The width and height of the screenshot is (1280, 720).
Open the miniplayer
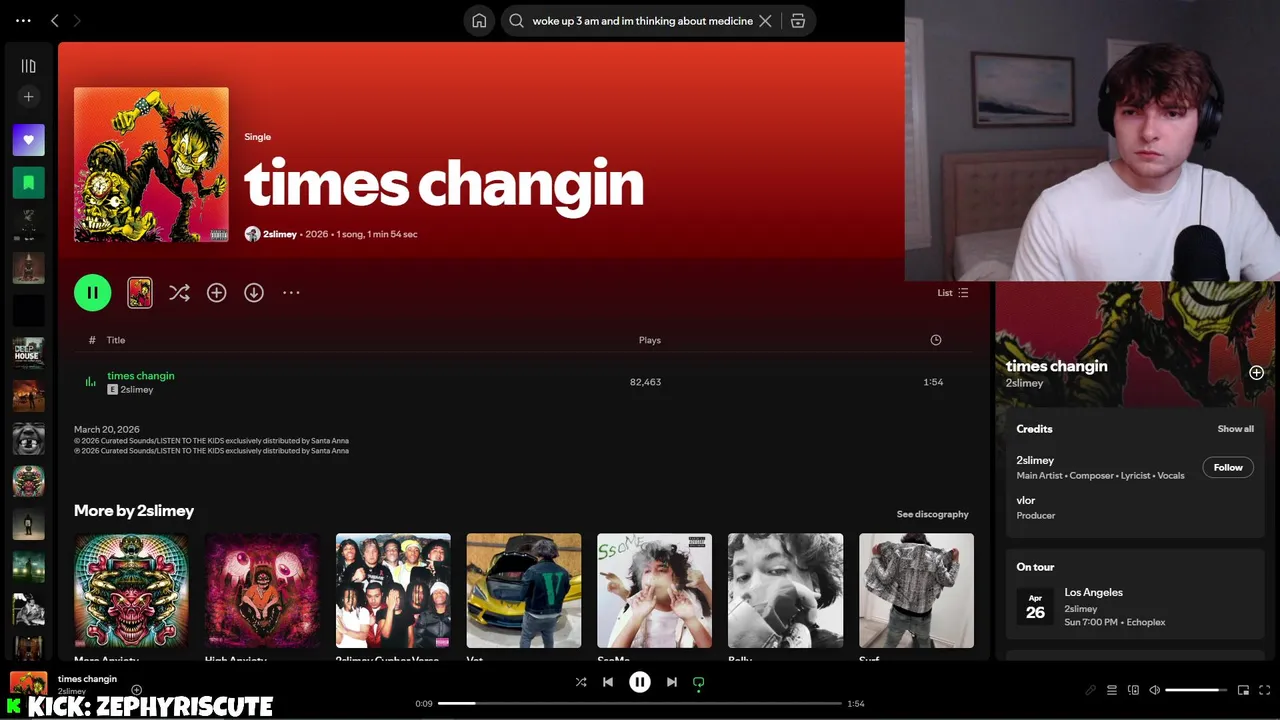[x=1243, y=690]
